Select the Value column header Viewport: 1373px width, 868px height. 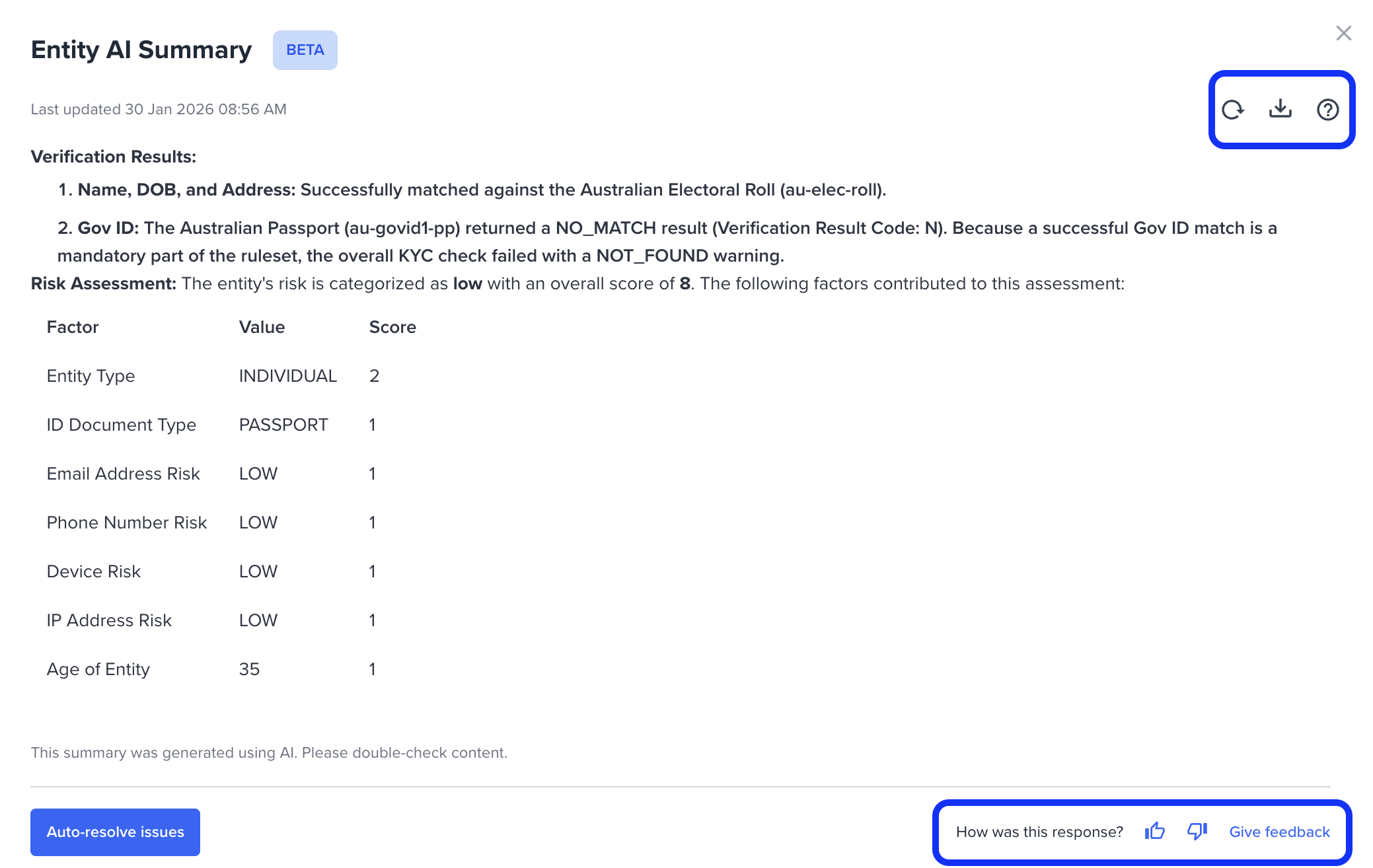click(x=262, y=326)
